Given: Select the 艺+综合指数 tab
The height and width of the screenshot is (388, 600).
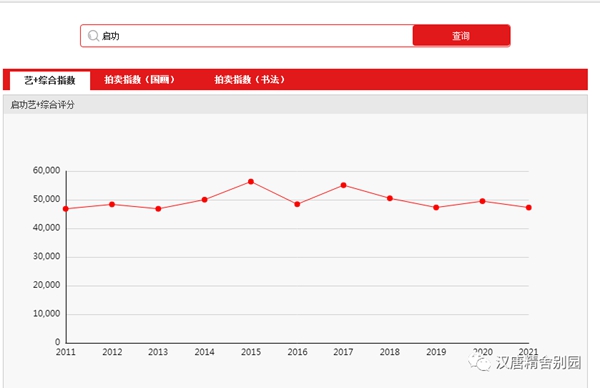Looking at the screenshot, I should (x=50, y=80).
